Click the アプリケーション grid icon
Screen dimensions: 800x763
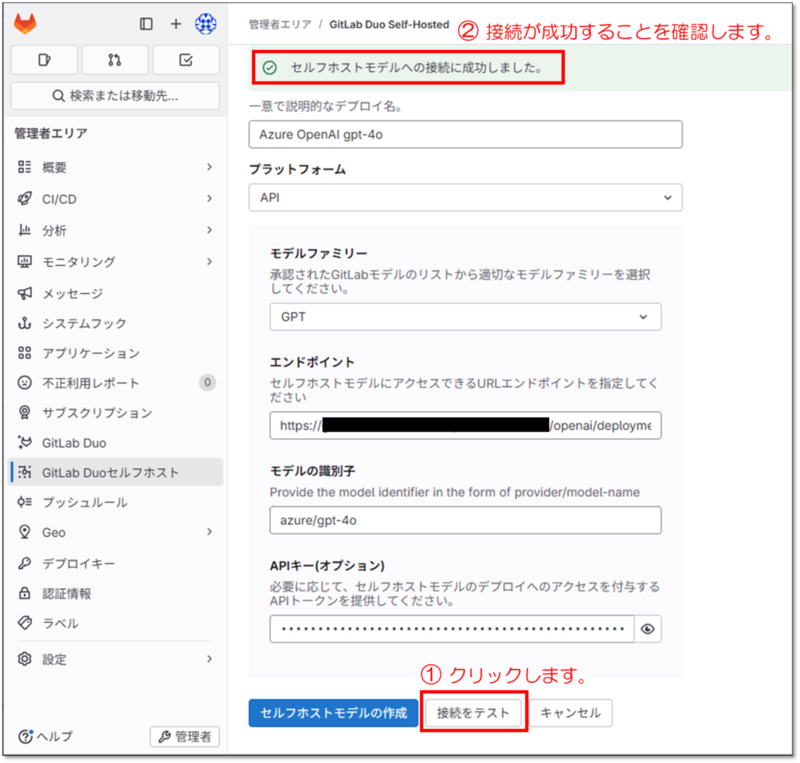24,353
